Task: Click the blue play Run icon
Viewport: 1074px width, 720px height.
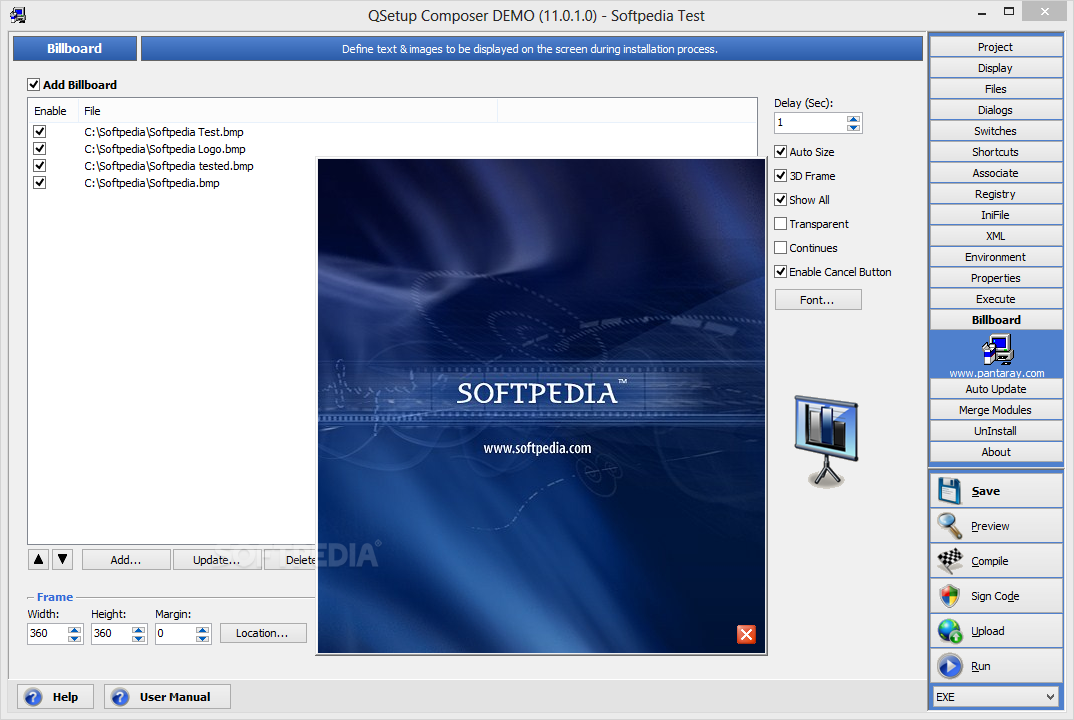Action: click(950, 665)
